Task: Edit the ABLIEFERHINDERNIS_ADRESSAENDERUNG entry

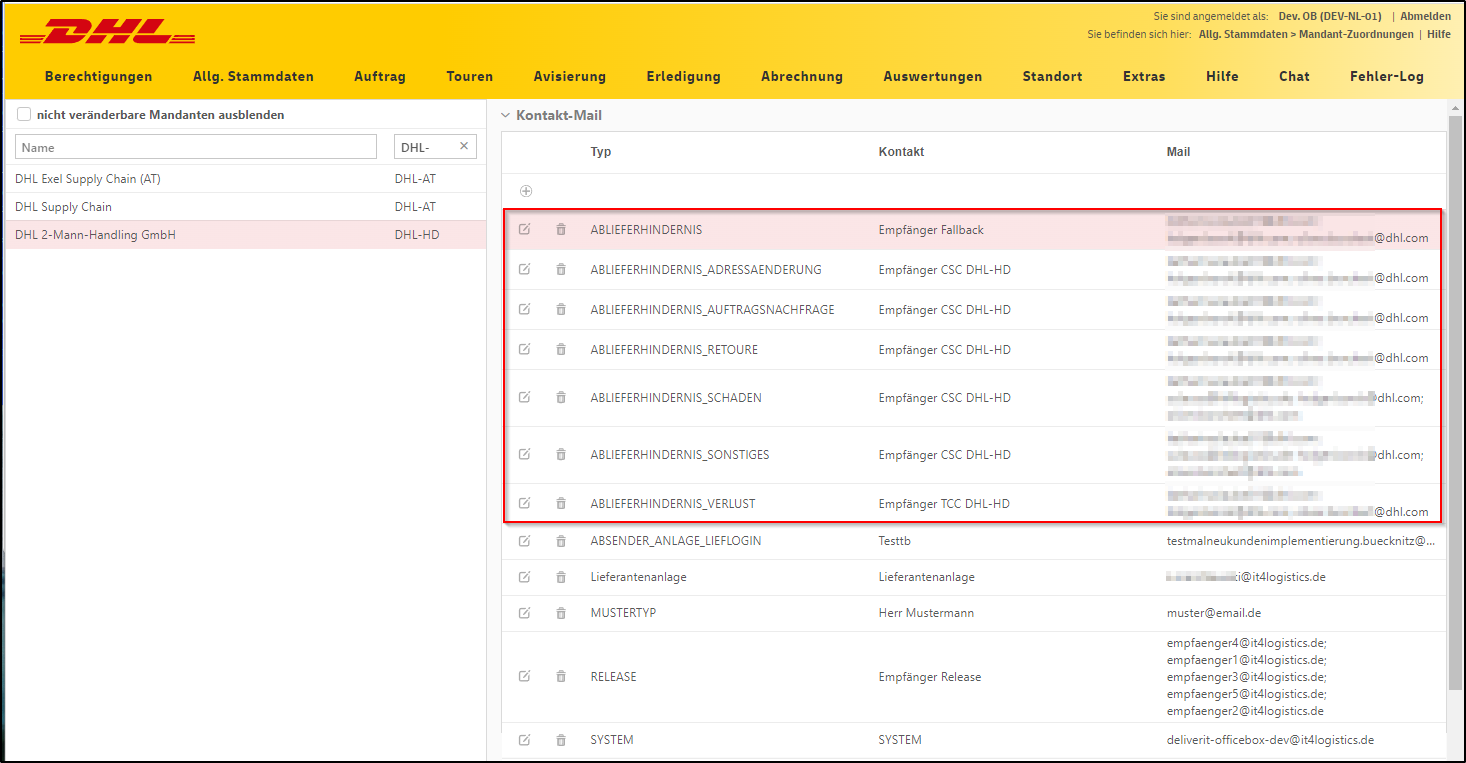Action: [525, 269]
